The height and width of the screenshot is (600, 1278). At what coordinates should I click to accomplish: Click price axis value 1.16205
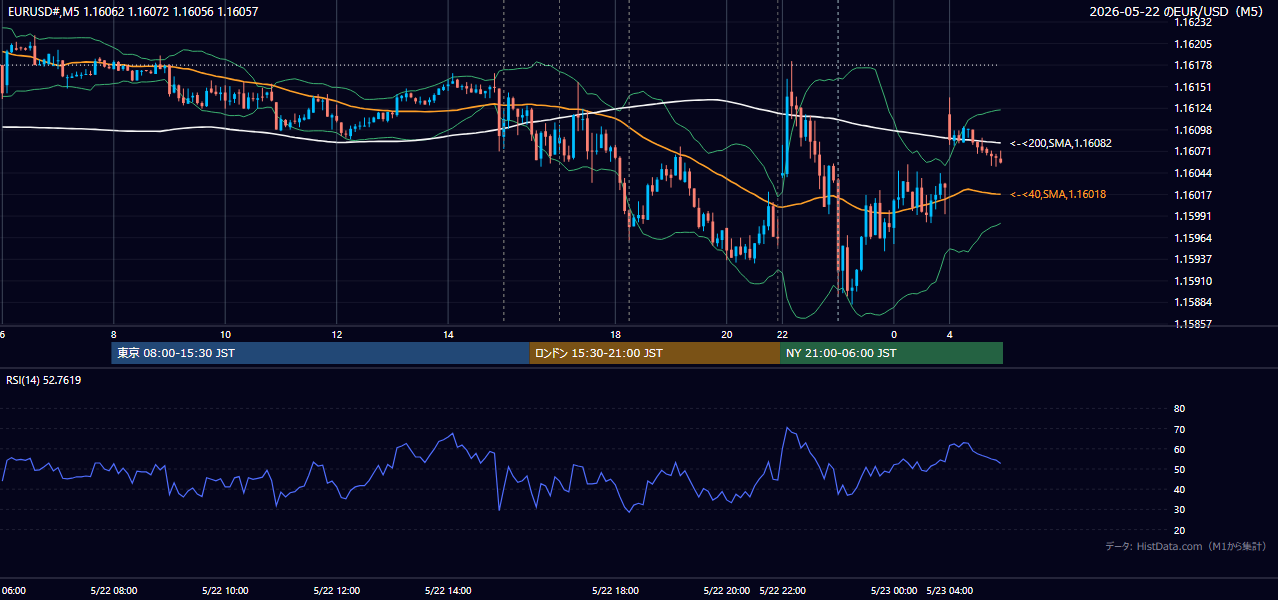tap(1192, 44)
